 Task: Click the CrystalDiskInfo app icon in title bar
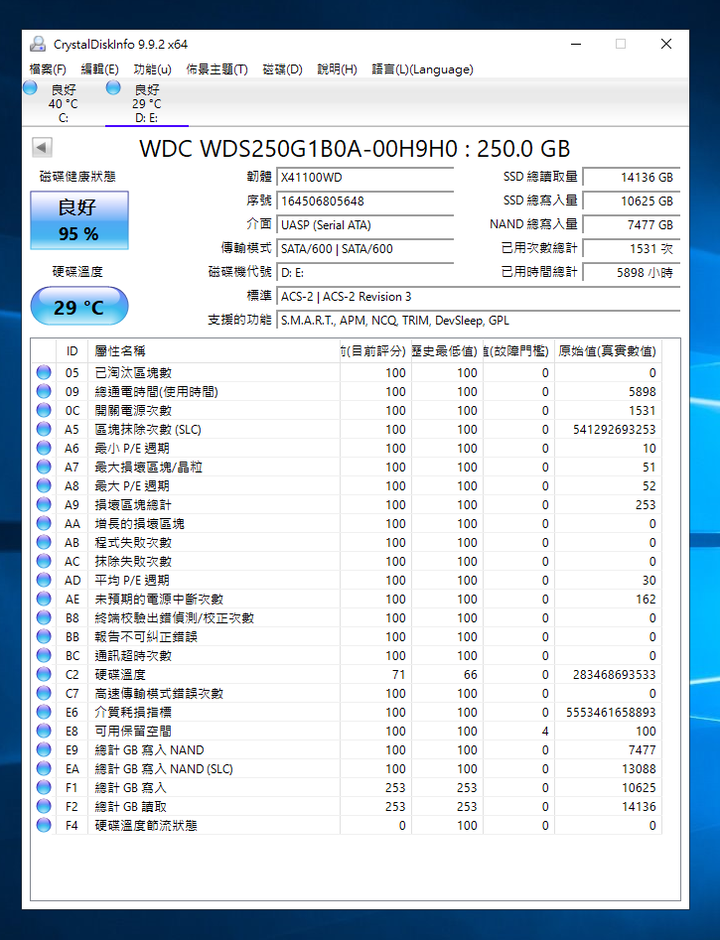click(38, 44)
